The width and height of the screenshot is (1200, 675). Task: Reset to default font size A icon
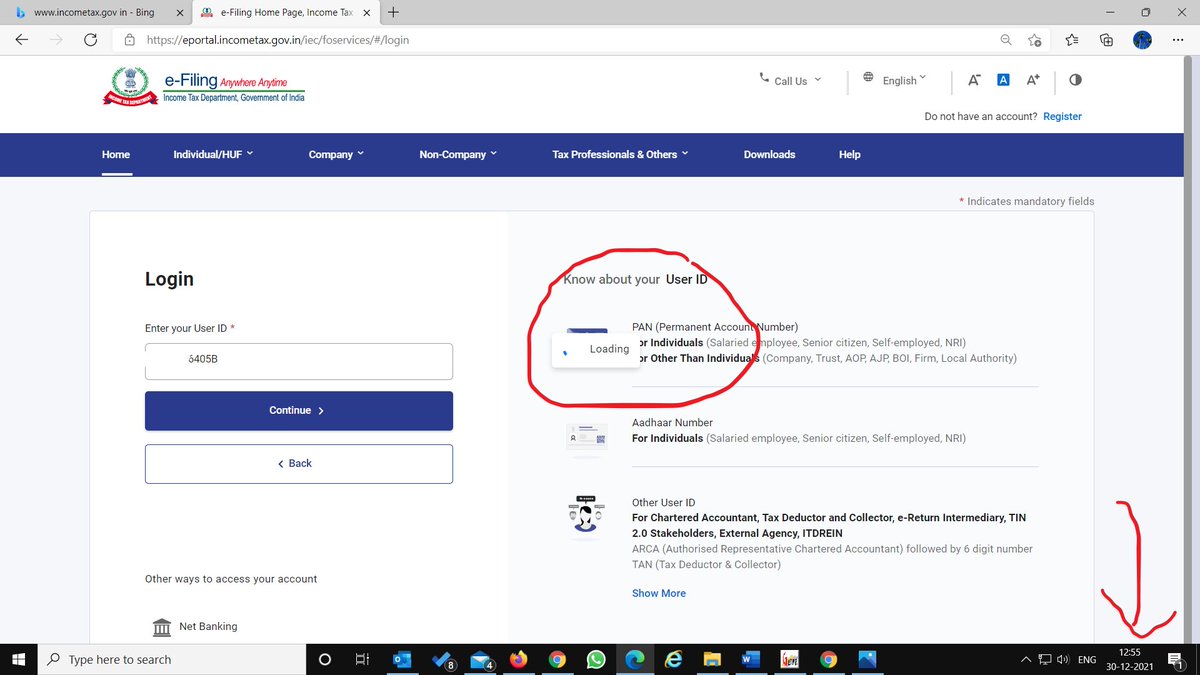pyautogui.click(x=1003, y=80)
